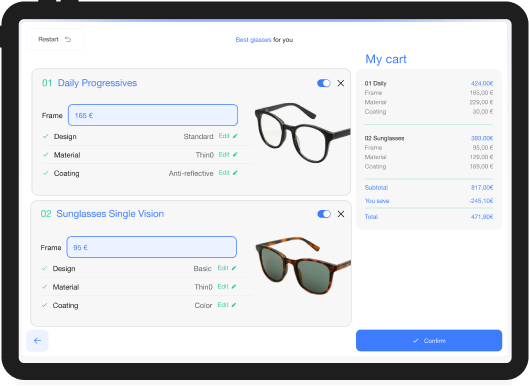Click the Restart button

[55, 39]
